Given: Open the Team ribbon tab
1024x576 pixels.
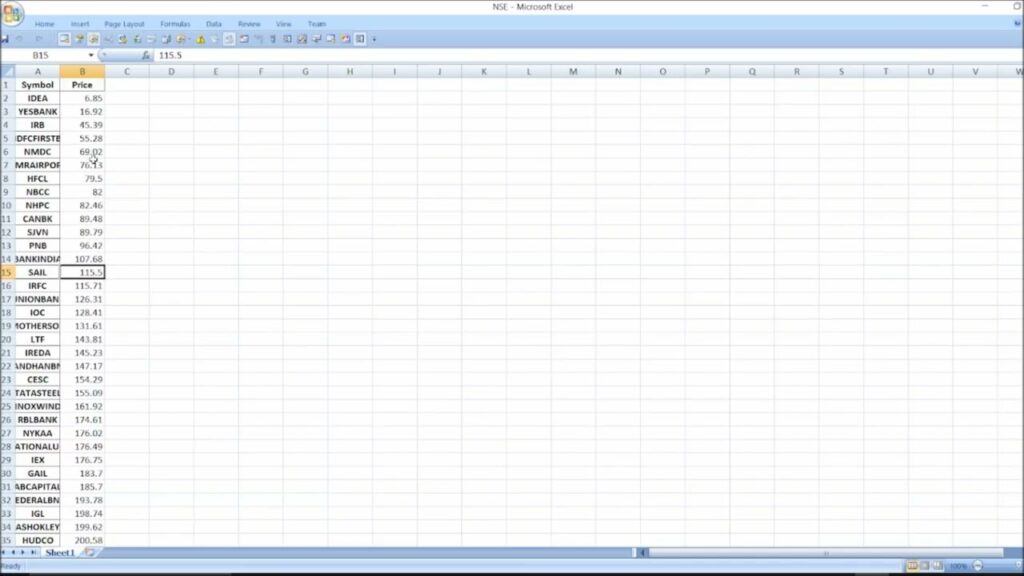Looking at the screenshot, I should pyautogui.click(x=317, y=24).
